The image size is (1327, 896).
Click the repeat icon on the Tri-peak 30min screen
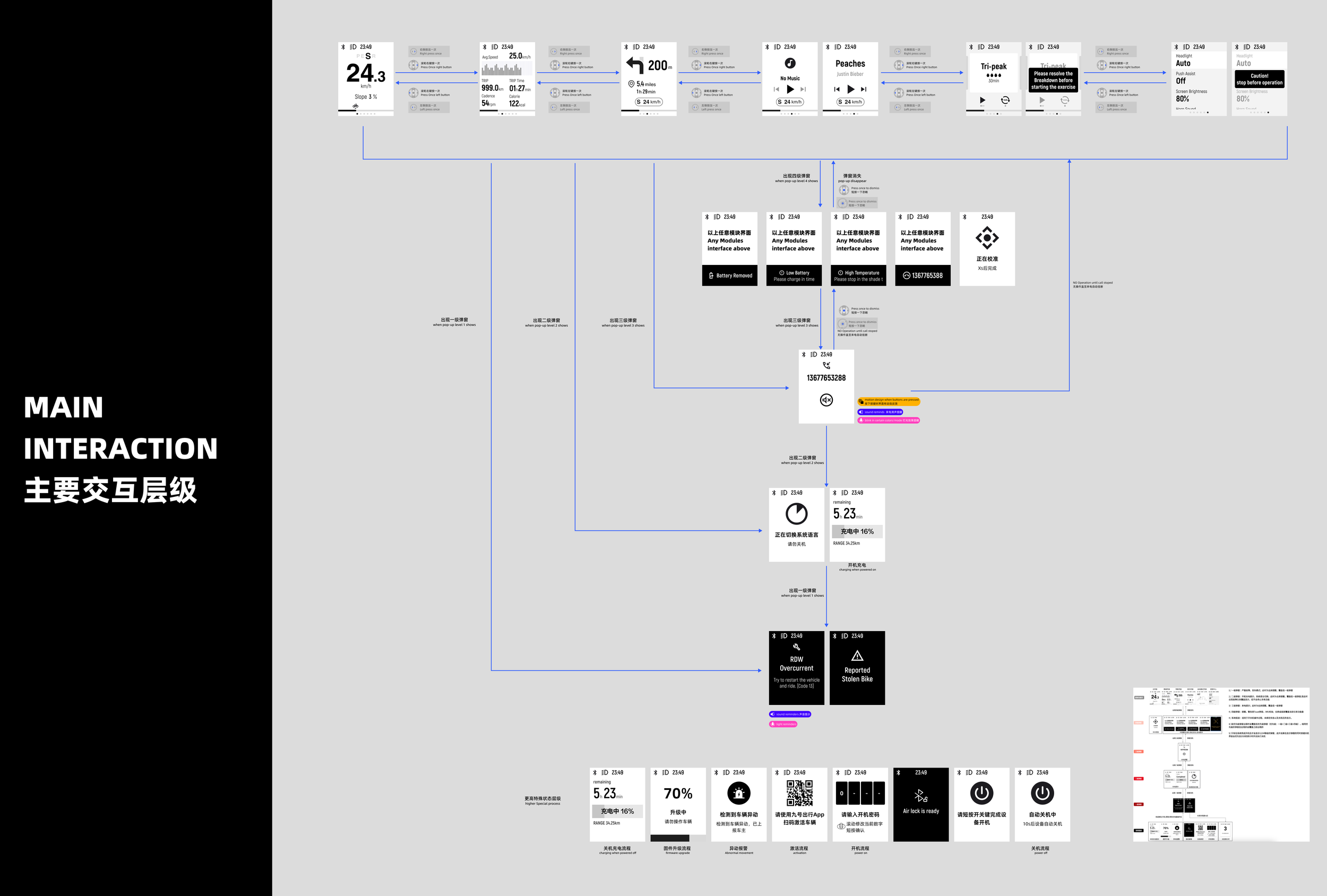pyautogui.click(x=1005, y=100)
